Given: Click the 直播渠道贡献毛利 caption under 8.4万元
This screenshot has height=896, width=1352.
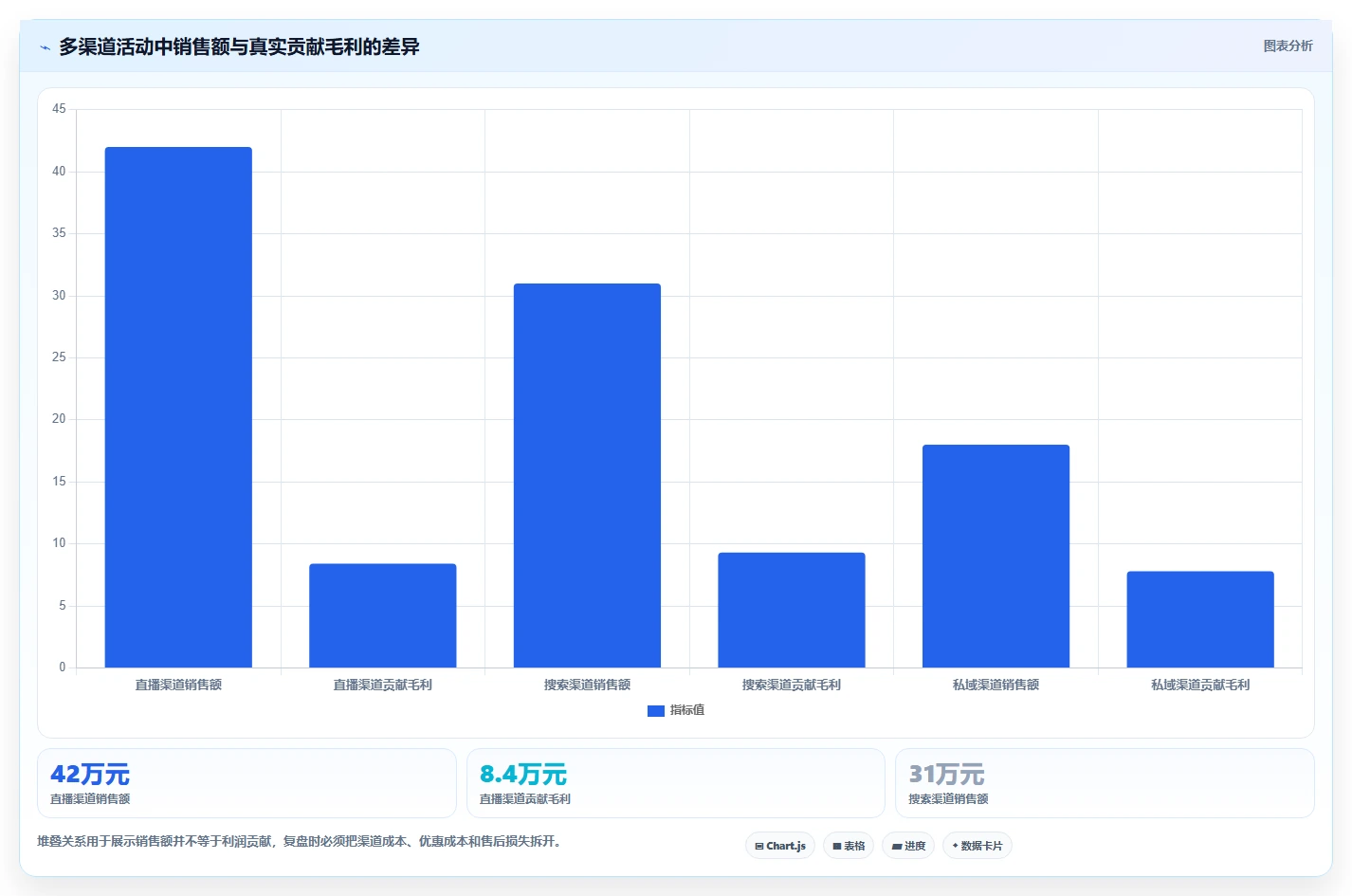Looking at the screenshot, I should (x=525, y=799).
